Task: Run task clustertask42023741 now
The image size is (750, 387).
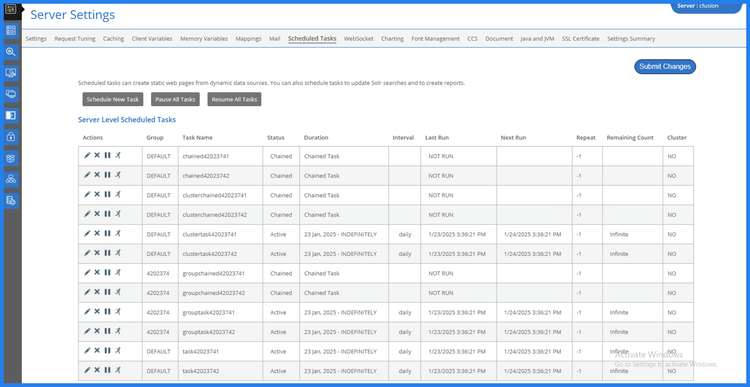Action: [118, 233]
